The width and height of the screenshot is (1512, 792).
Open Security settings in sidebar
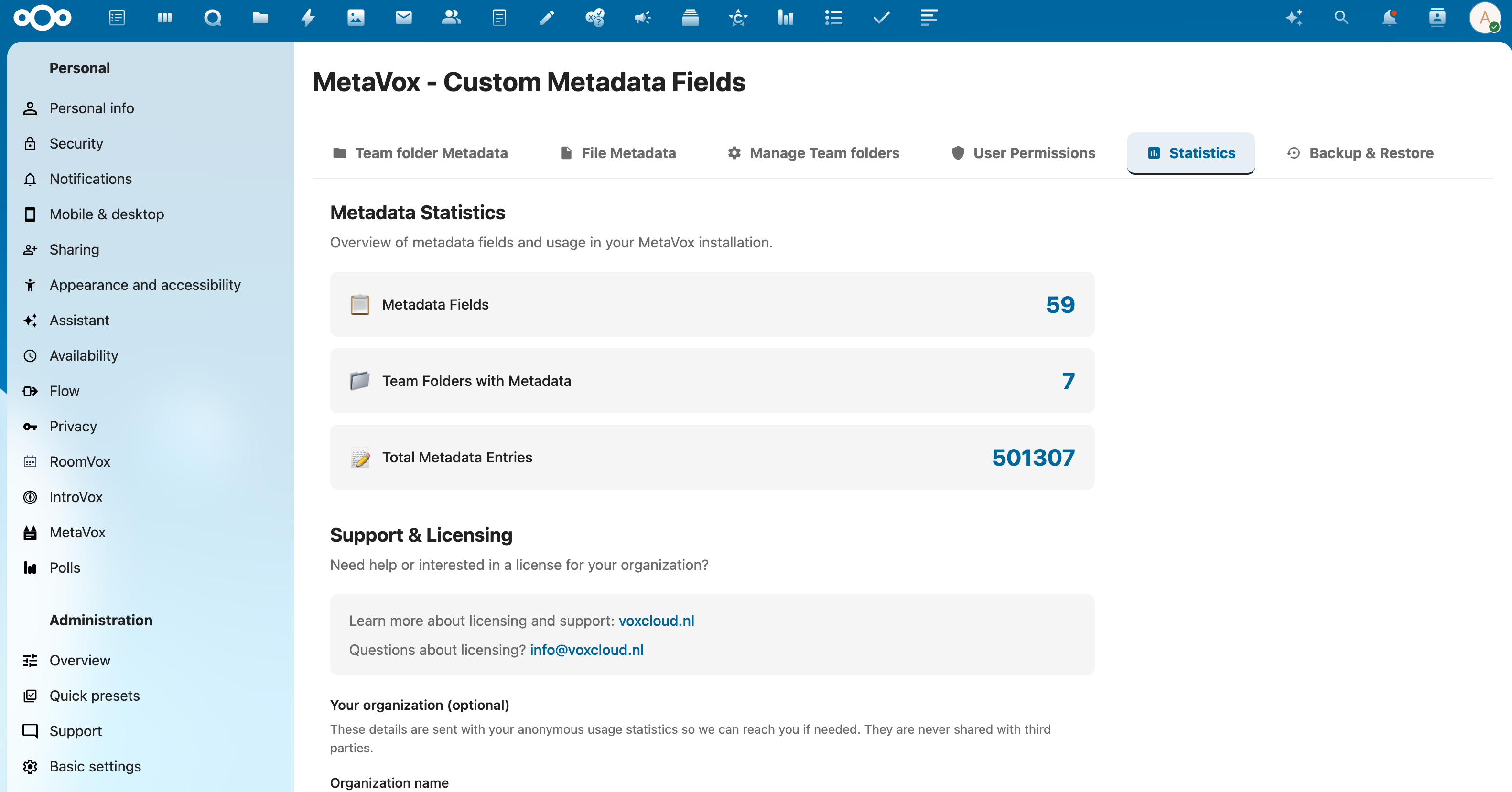tap(150, 144)
